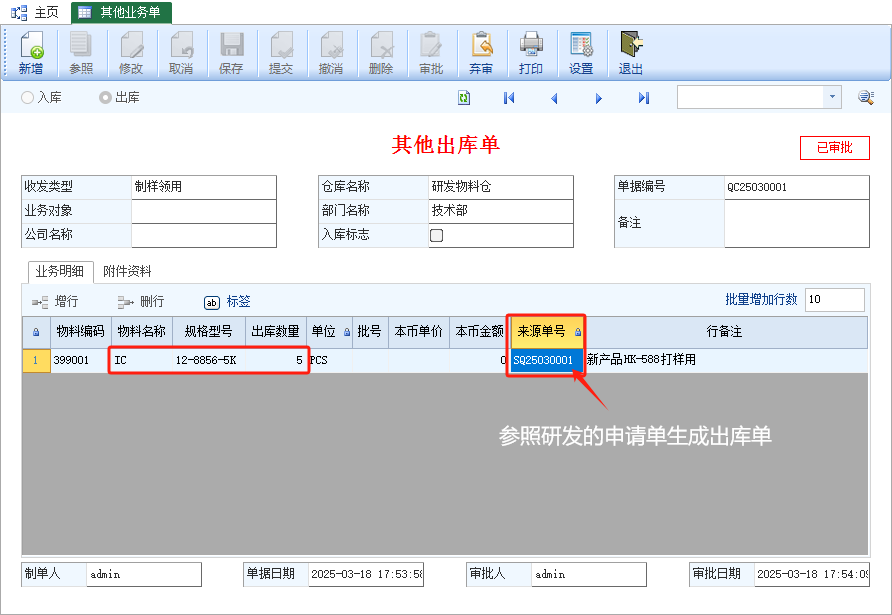This screenshot has height=615, width=892.
Task: Select the 入库 radio button
Action: [27, 98]
